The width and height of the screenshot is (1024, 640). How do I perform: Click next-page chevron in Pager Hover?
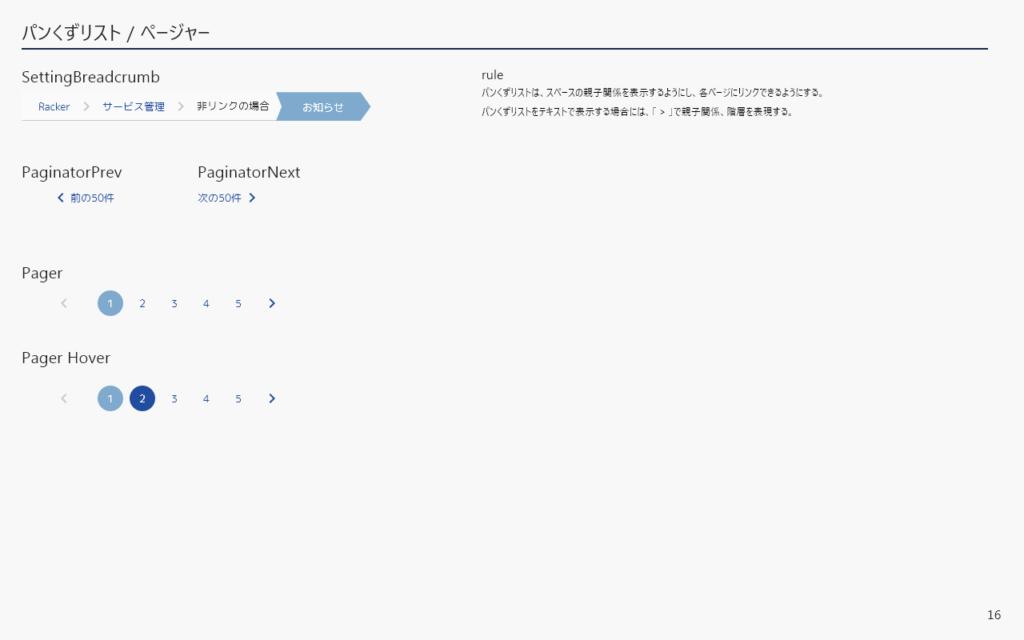point(272,399)
